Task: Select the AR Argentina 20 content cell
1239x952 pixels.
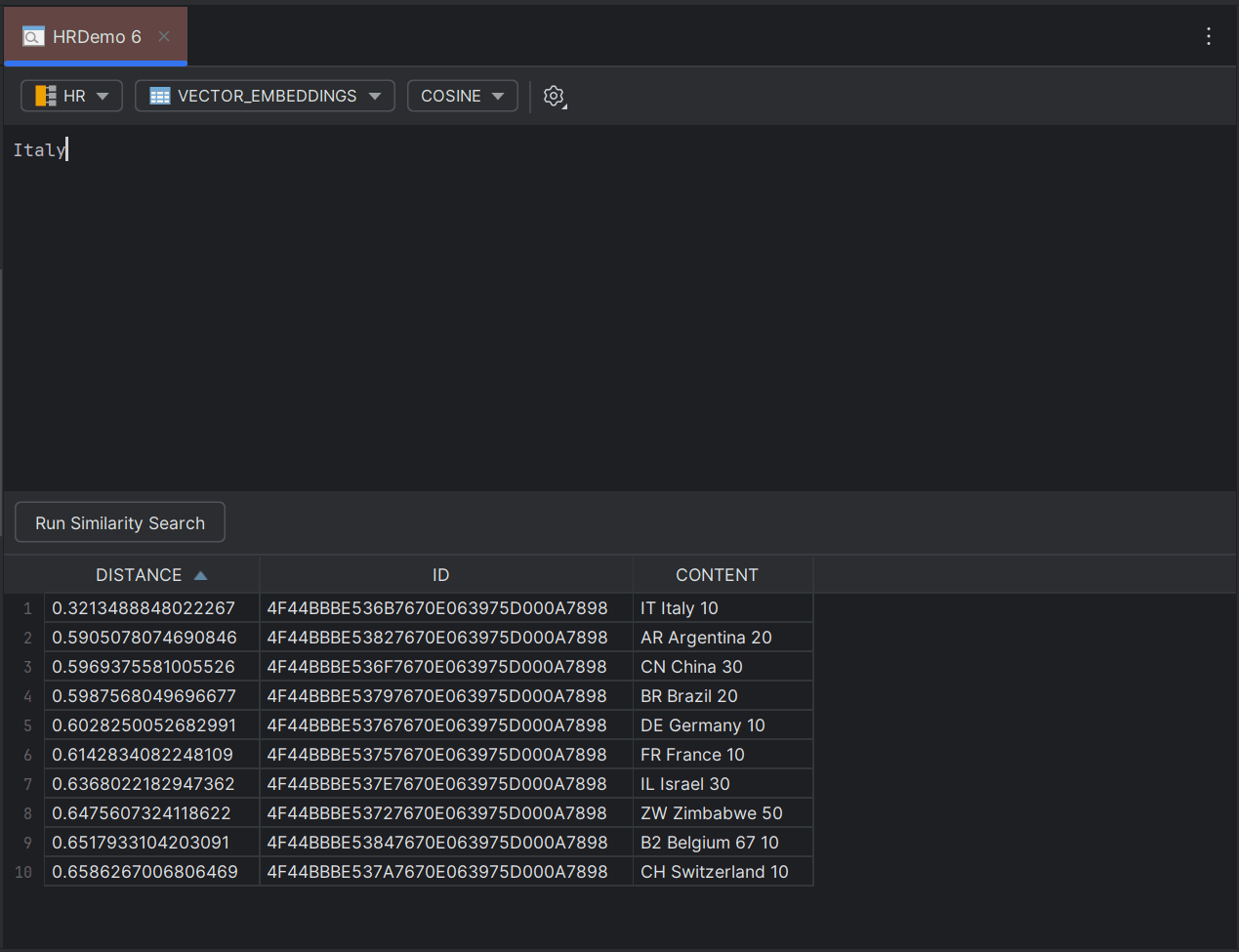Action: 723,638
